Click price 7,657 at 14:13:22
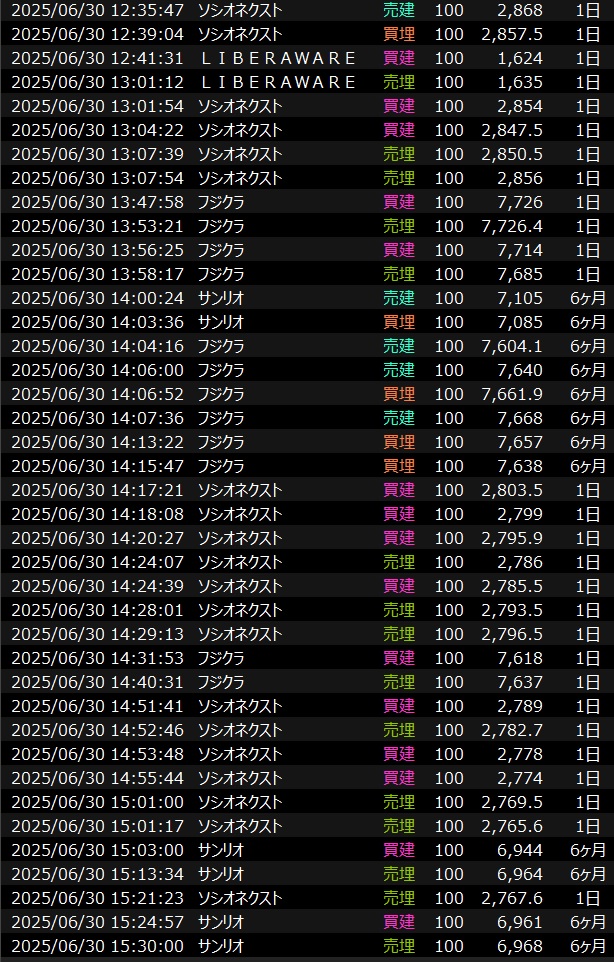Image resolution: width=614 pixels, height=962 pixels. 520,442
